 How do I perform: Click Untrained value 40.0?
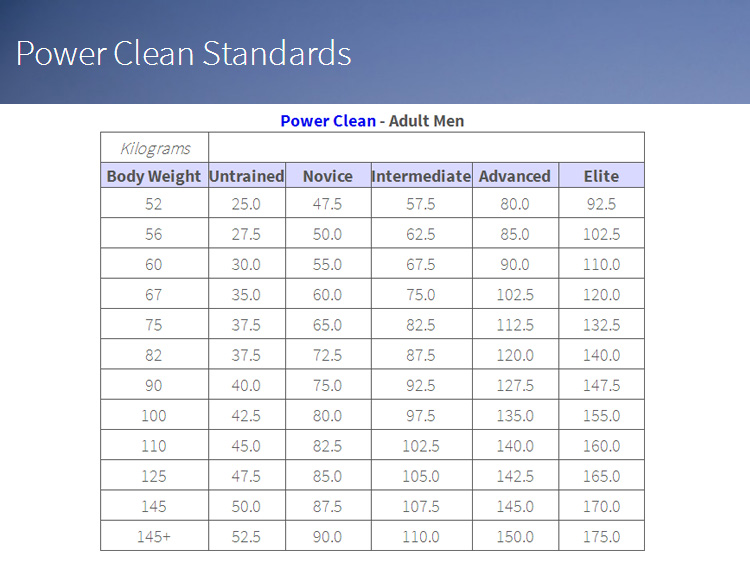coord(246,386)
